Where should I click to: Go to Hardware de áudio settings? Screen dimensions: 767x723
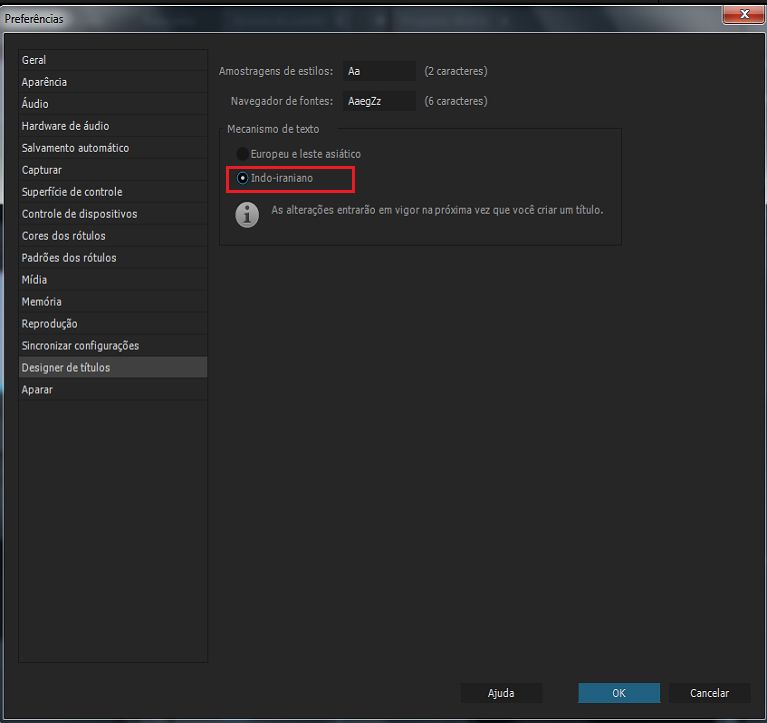[x=113, y=126]
